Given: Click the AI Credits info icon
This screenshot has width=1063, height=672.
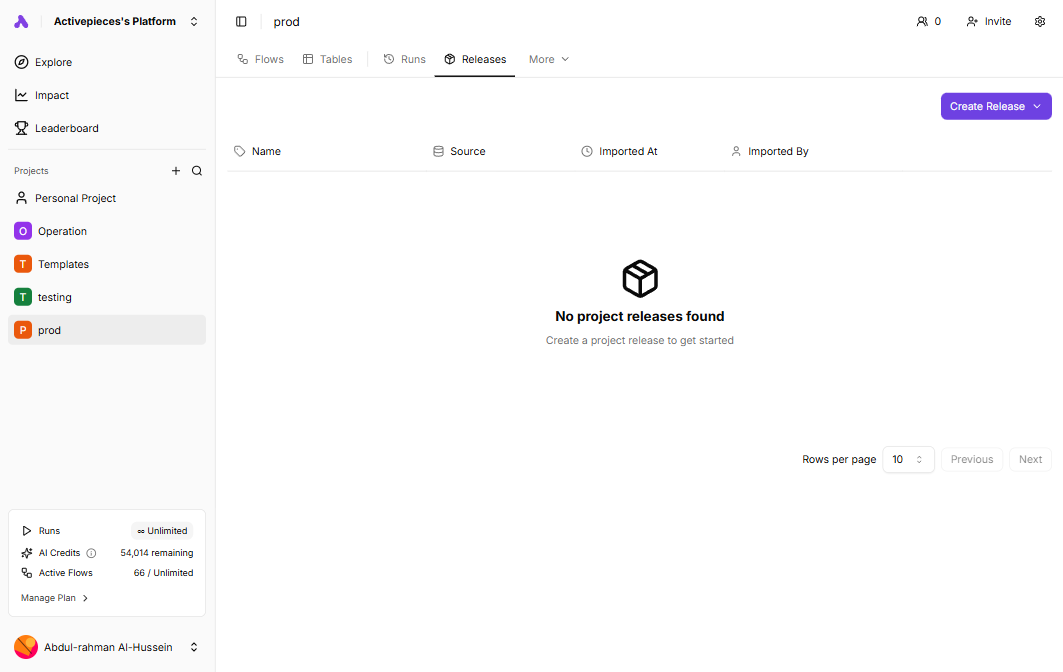Looking at the screenshot, I should (91, 552).
